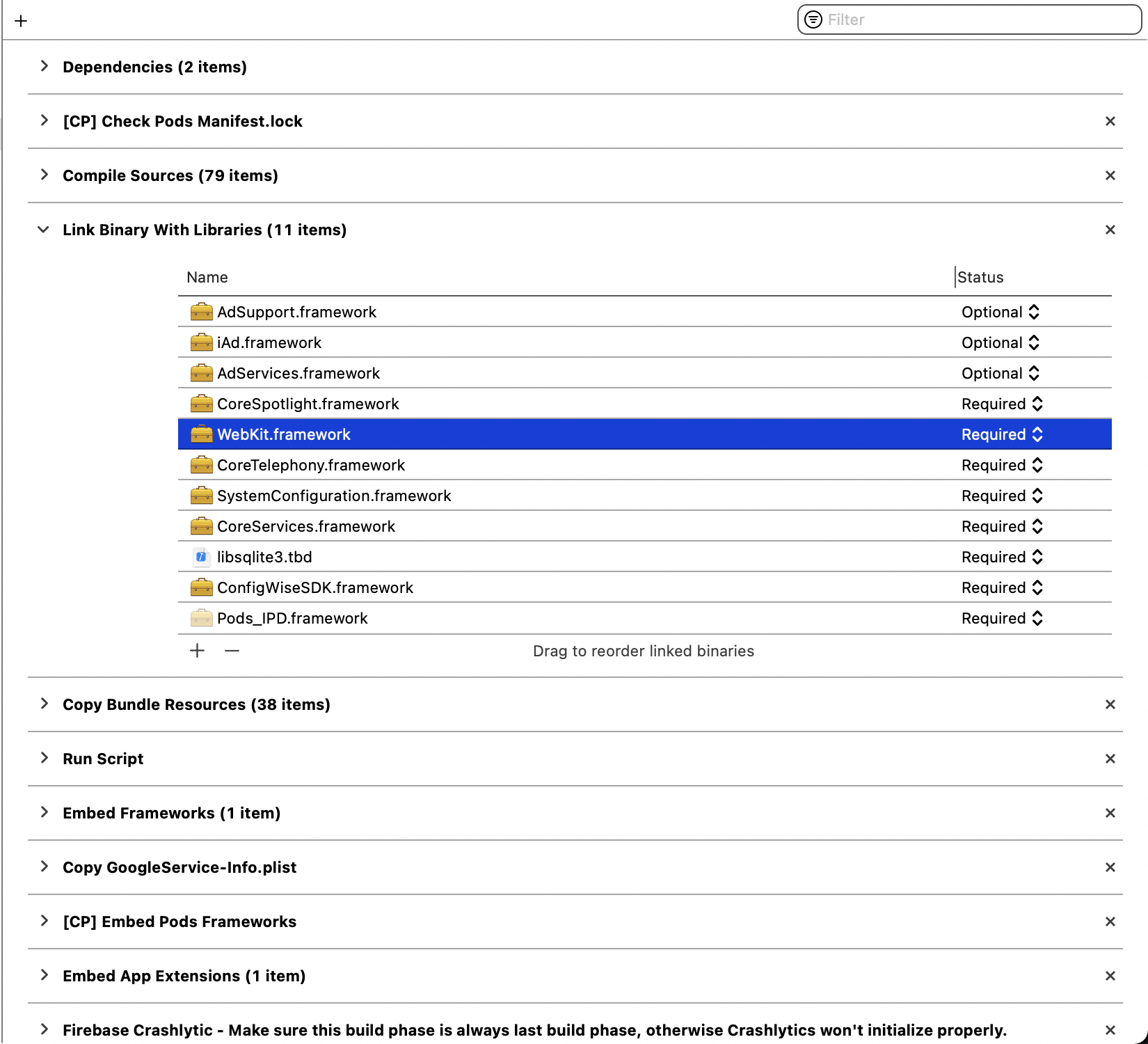Screen dimensions: 1148x1044
Task: Remove the Run Script build phase
Action: (1110, 759)
